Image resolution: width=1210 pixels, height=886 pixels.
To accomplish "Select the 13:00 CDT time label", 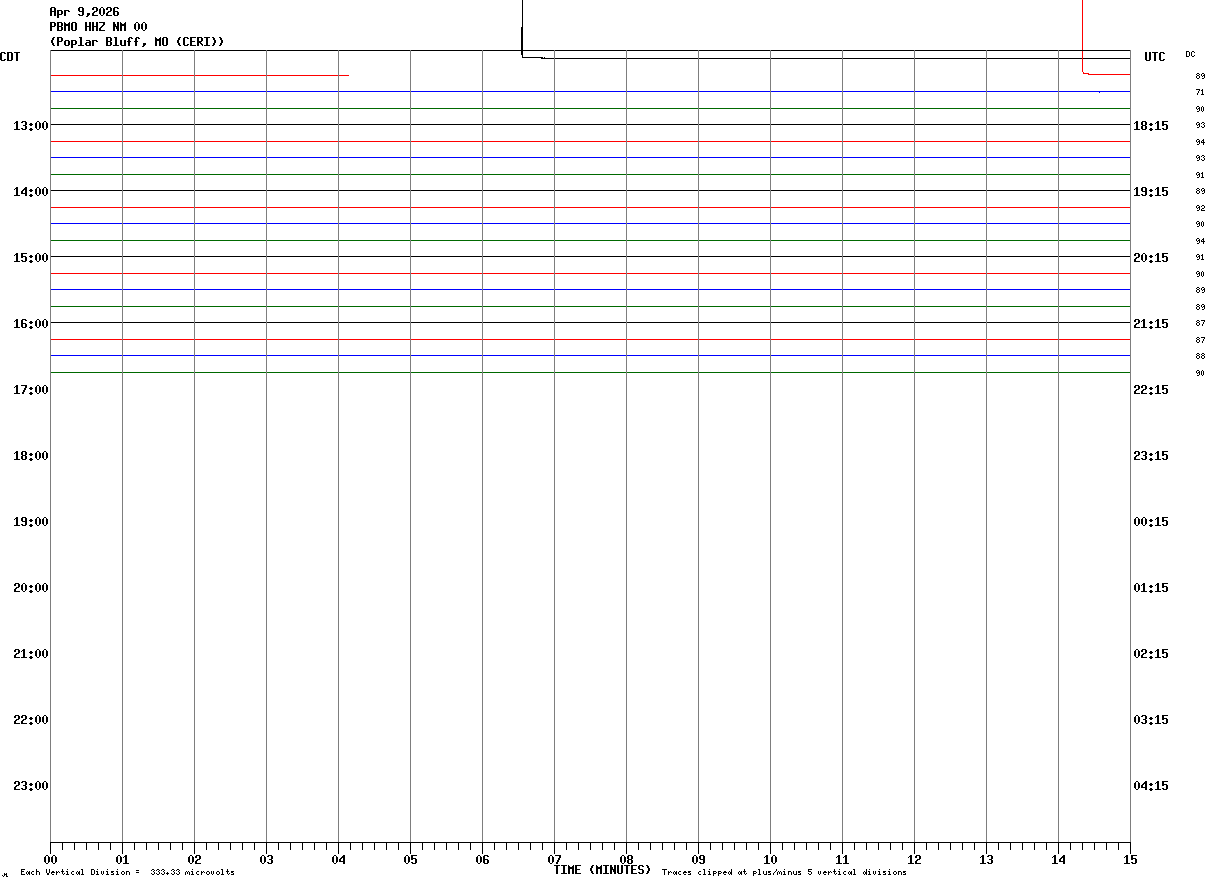I will [31, 125].
